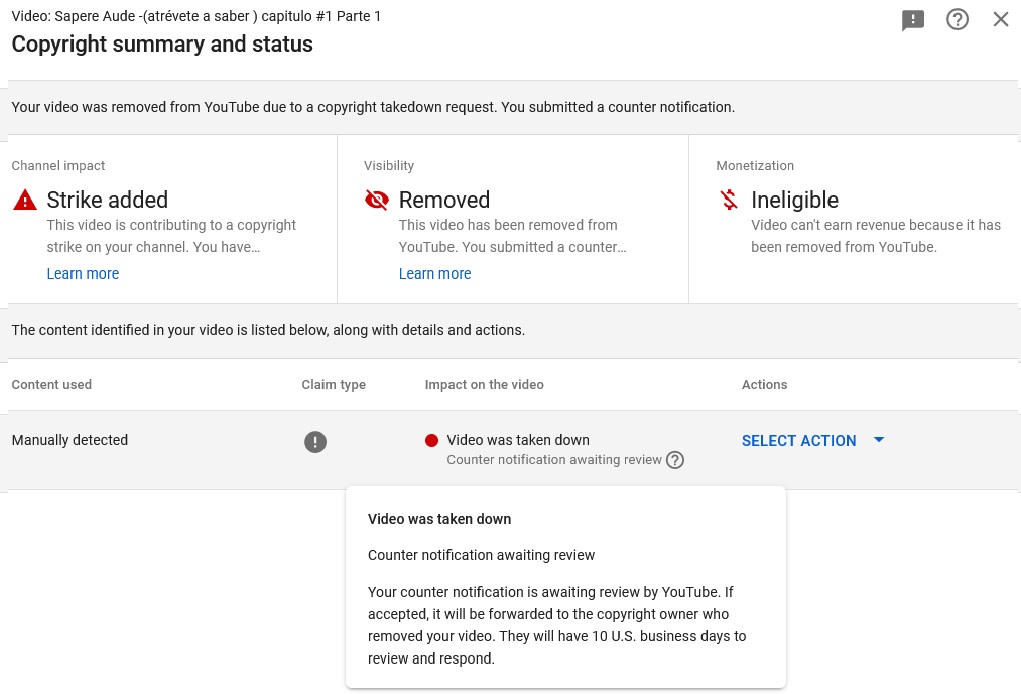Click the Monetization label
Screen dimensions: 1021x694
755,165
